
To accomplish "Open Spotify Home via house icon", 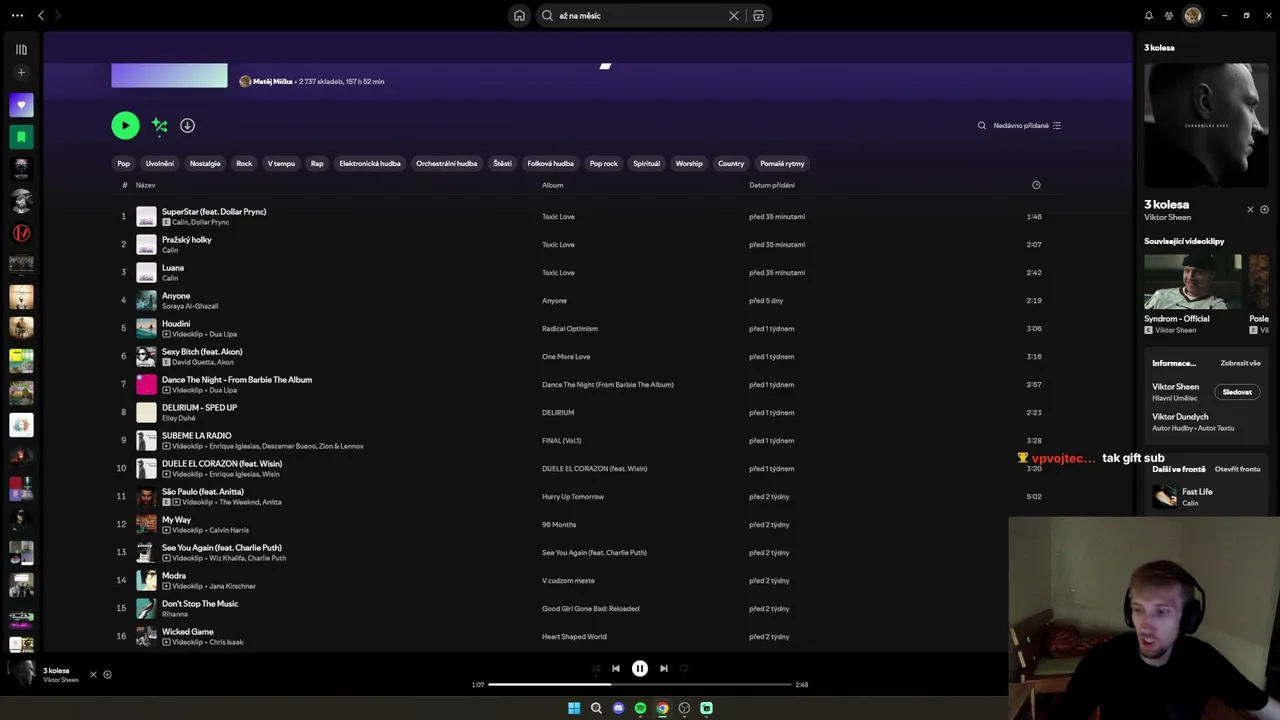I will [519, 16].
